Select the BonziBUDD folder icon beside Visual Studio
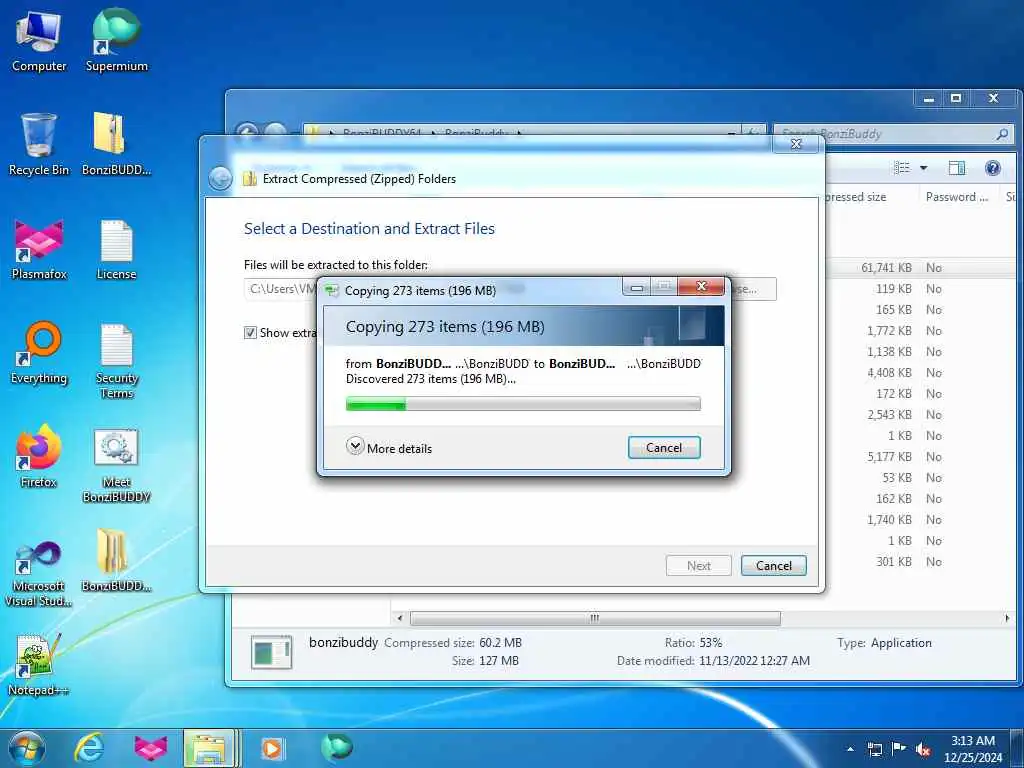This screenshot has height=768, width=1024. [x=116, y=560]
